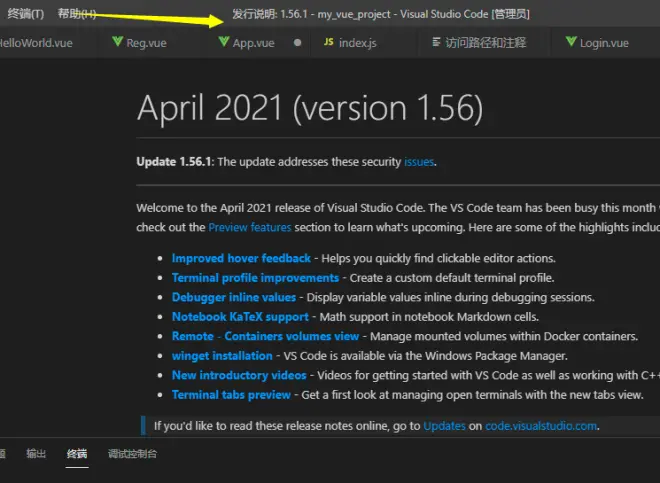Switch to the Login.vue tab
Screen dimensions: 660x483
pyautogui.click(x=604, y=43)
